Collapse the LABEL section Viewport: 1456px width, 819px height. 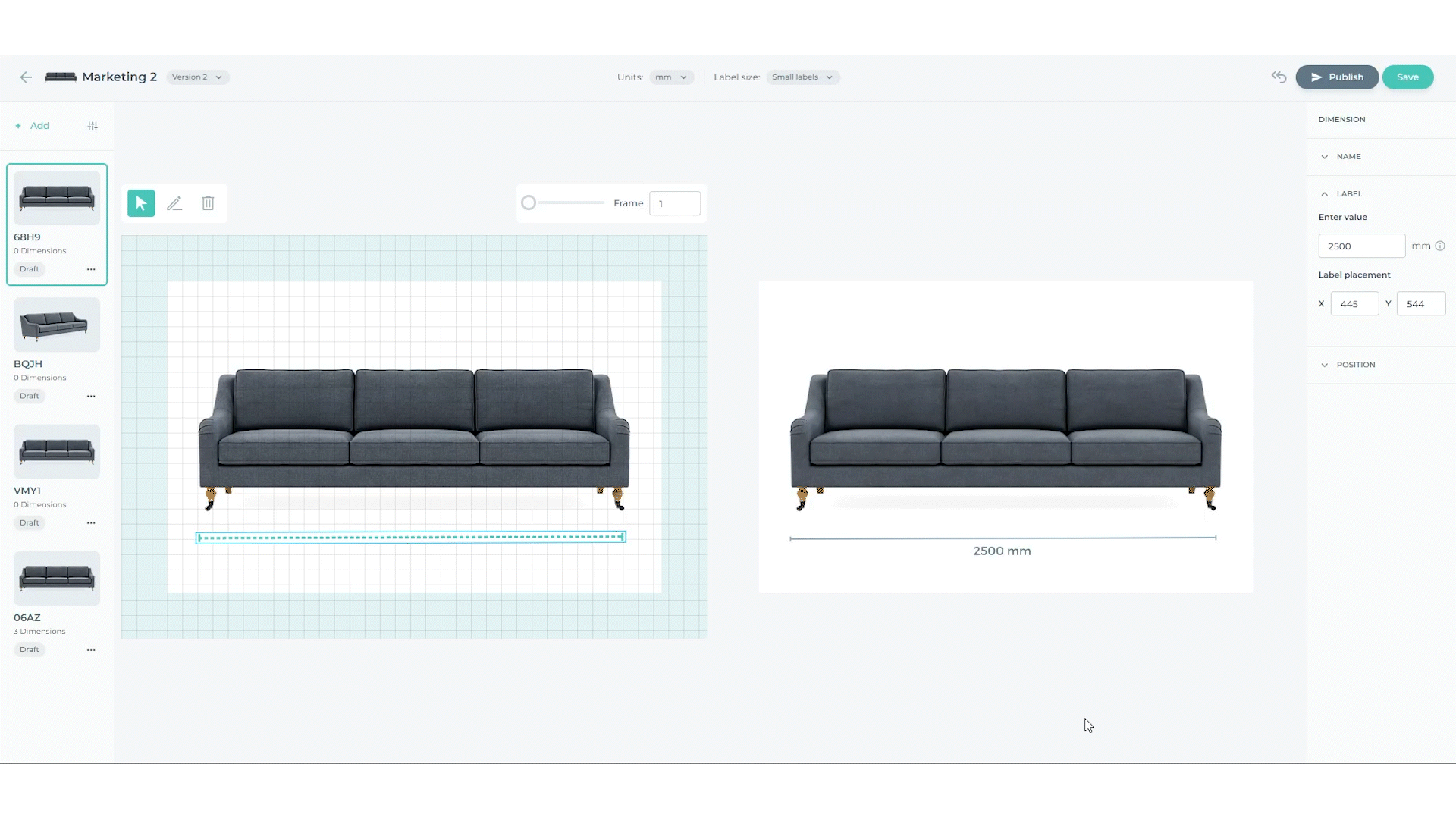(x=1348, y=194)
